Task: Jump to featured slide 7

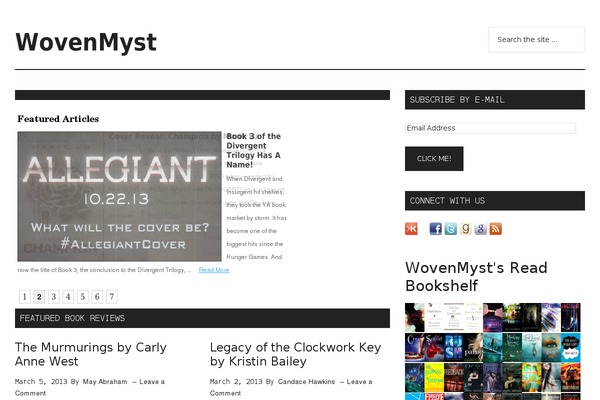Action: 112,297
